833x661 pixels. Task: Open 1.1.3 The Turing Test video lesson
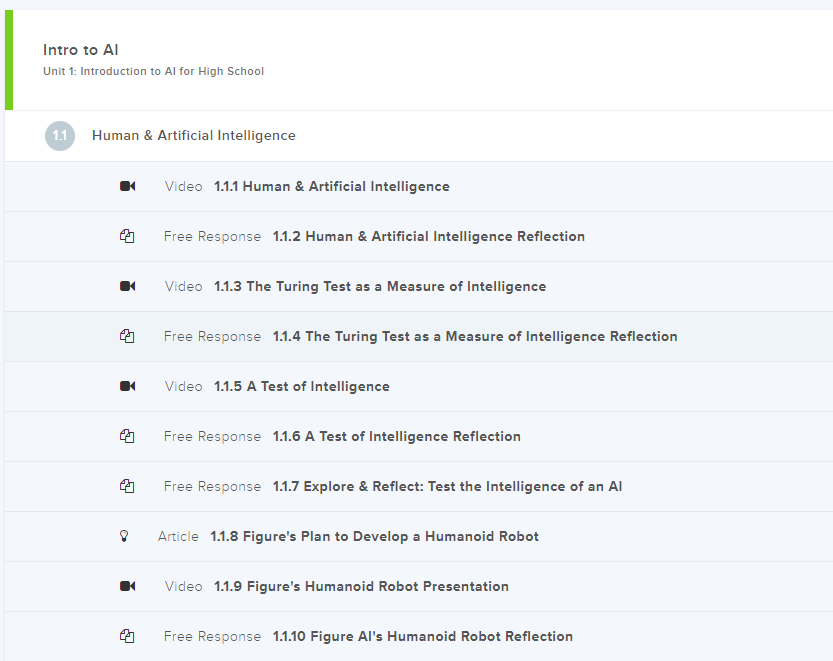379,286
